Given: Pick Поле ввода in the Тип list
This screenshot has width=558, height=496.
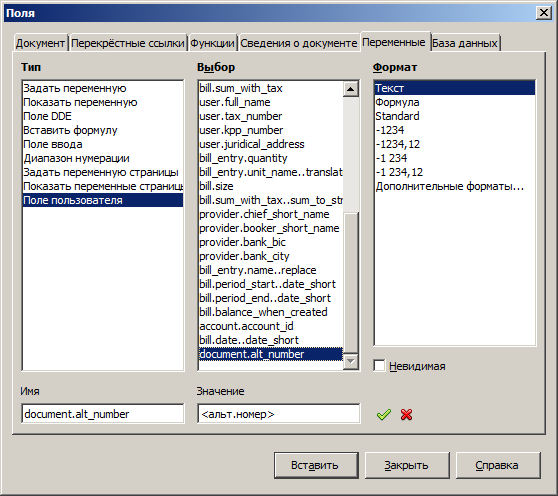Looking at the screenshot, I should pos(103,144).
